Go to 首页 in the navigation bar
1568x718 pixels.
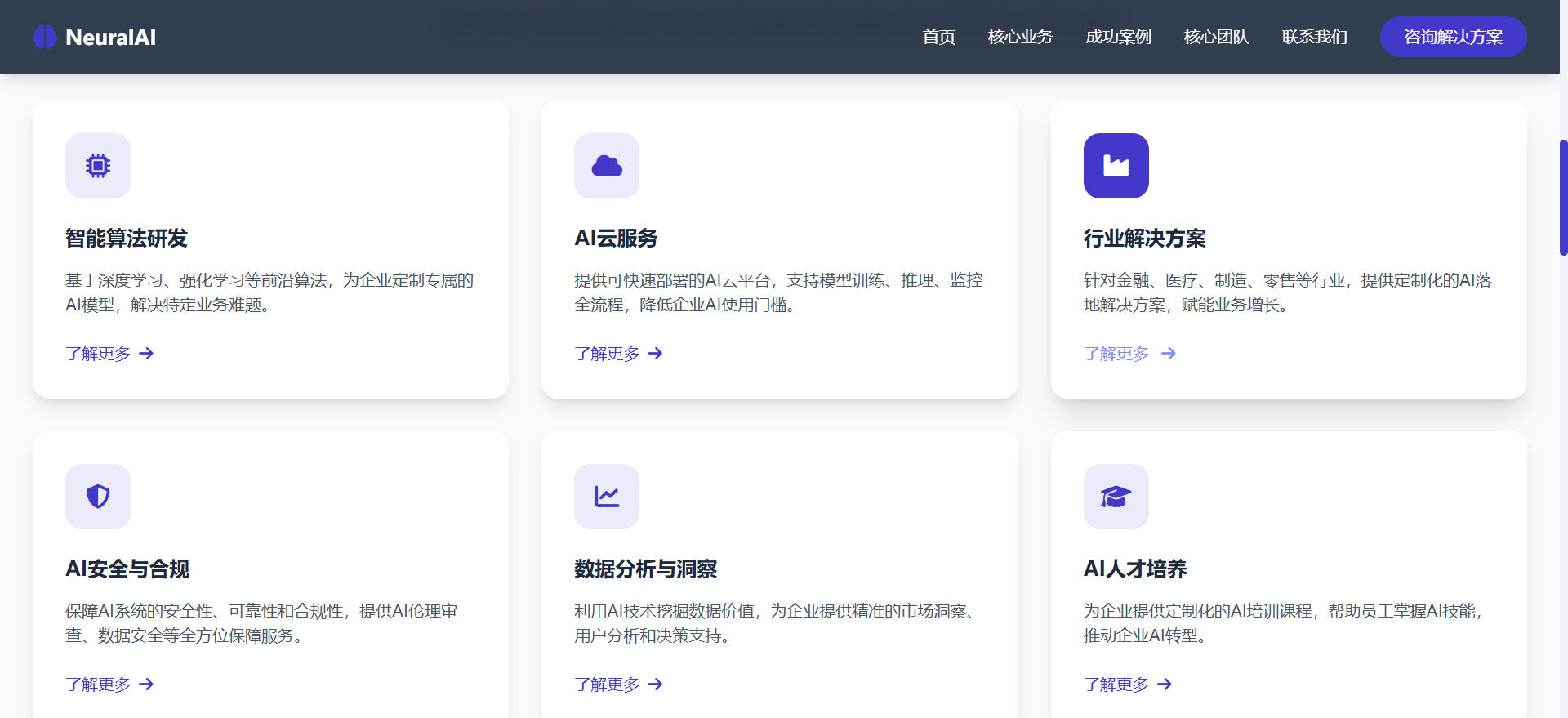[938, 37]
